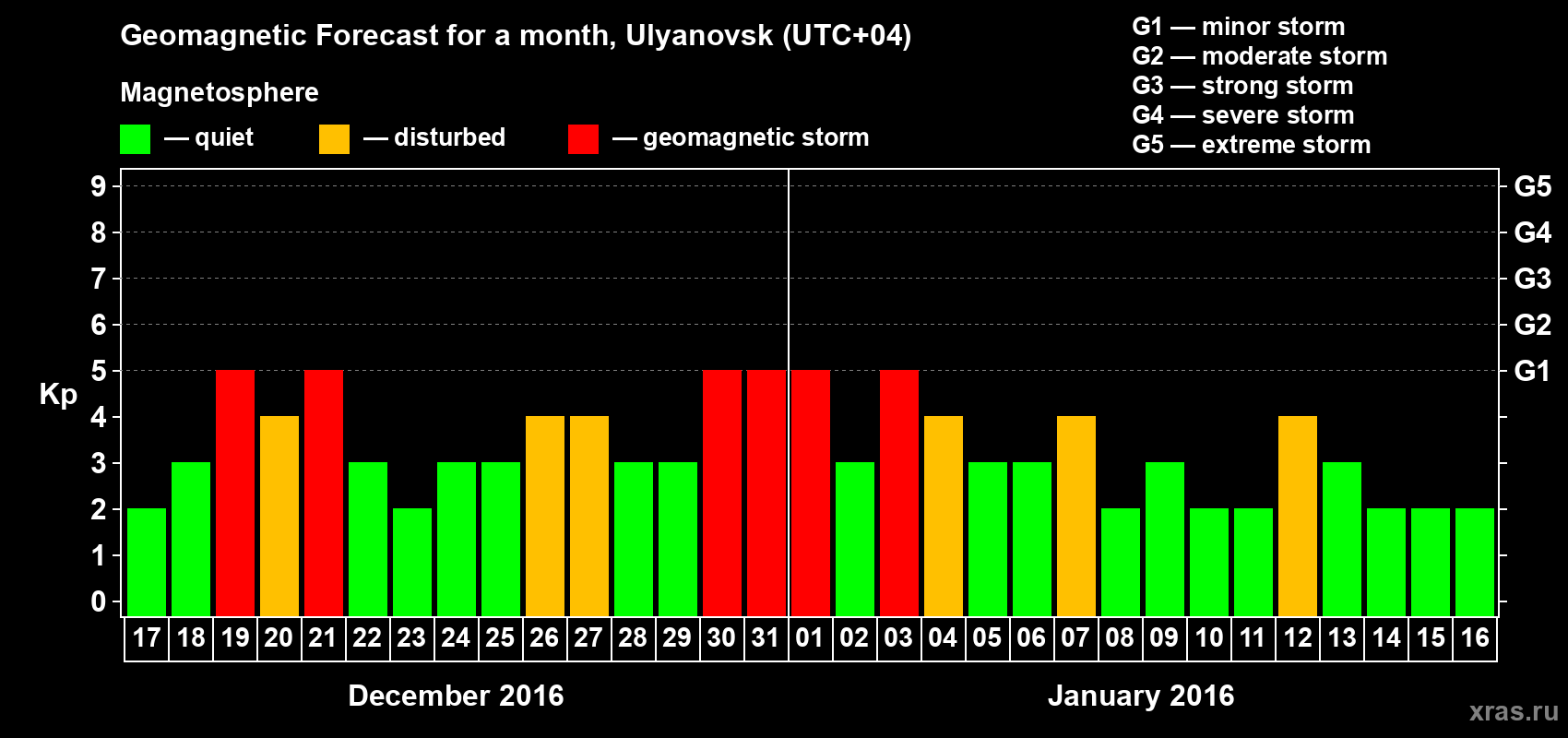Click the Kp axis value 9

tap(99, 186)
